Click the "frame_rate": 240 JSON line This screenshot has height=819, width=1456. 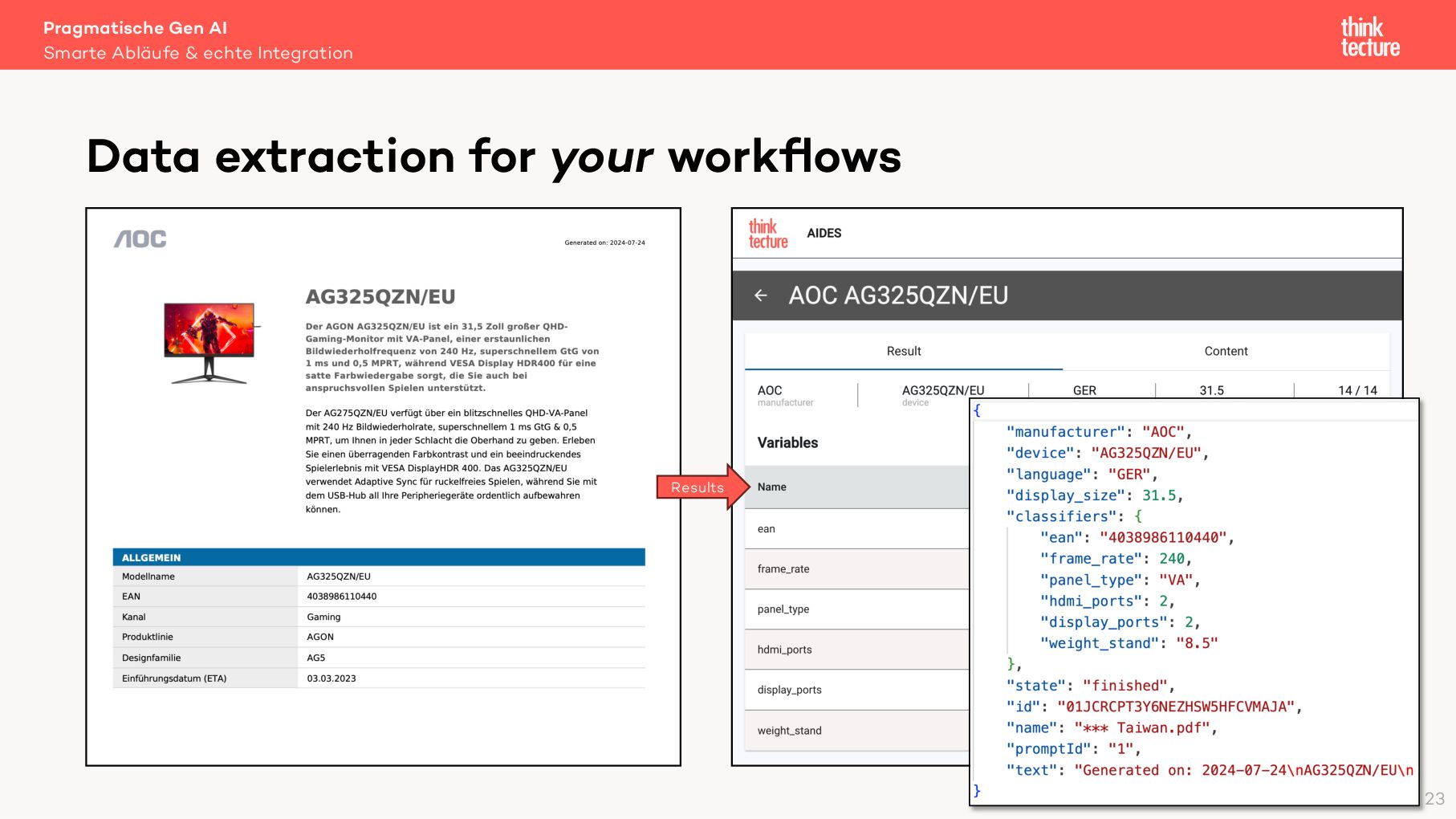[x=1116, y=558]
